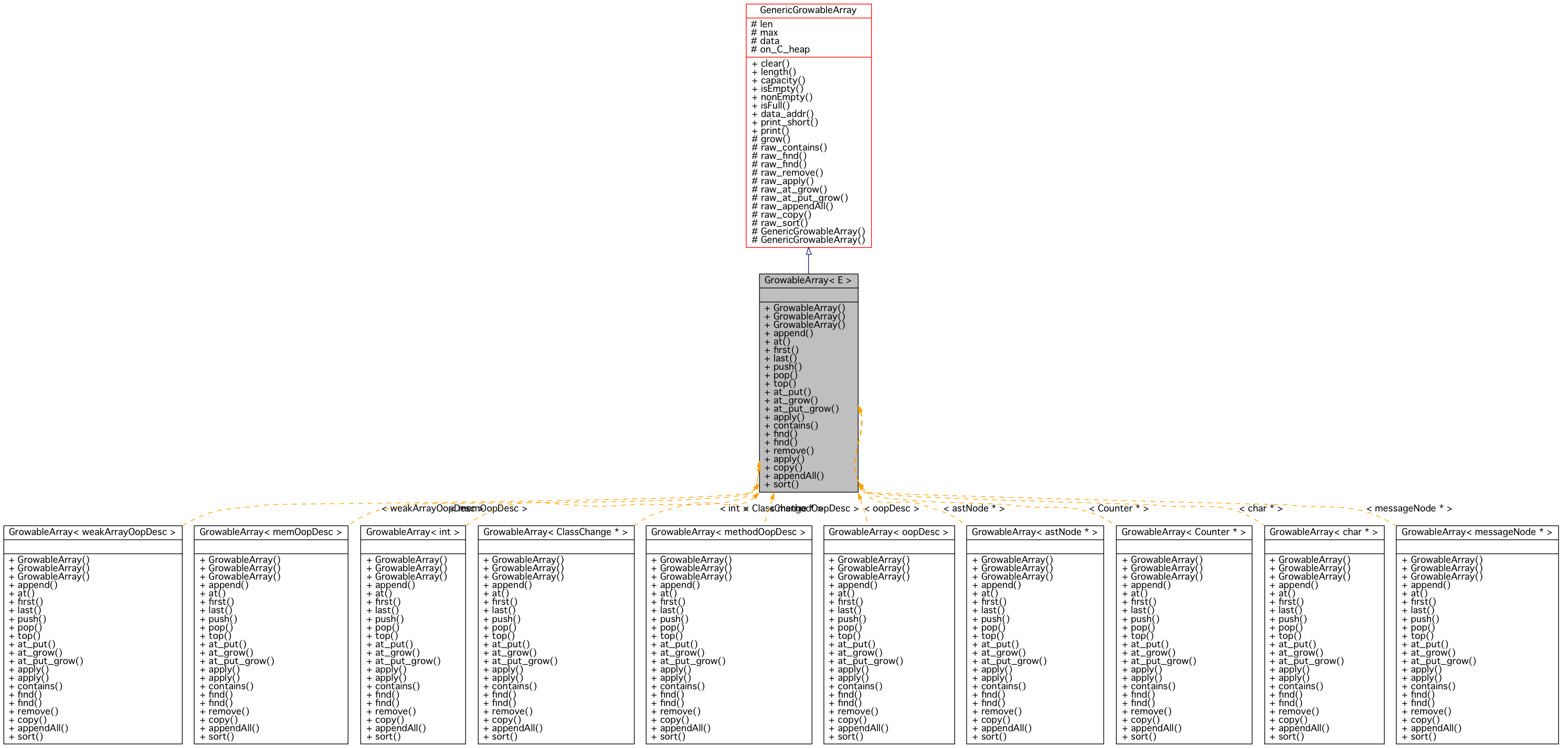The height and width of the screenshot is (748, 1568).
Task: Click the '< messageNode * >' edge label
Action: tap(1408, 509)
